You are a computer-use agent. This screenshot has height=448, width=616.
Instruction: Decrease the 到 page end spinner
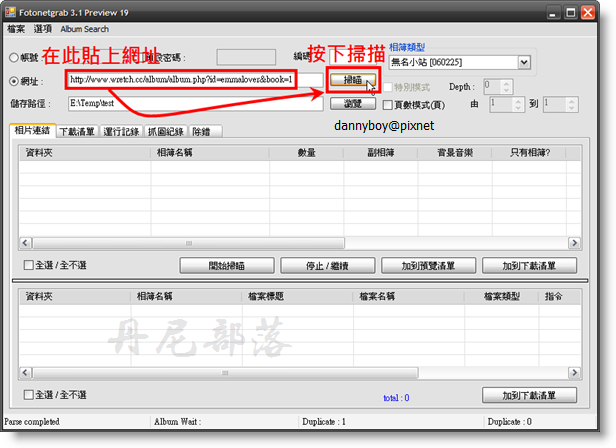[x=572, y=108]
